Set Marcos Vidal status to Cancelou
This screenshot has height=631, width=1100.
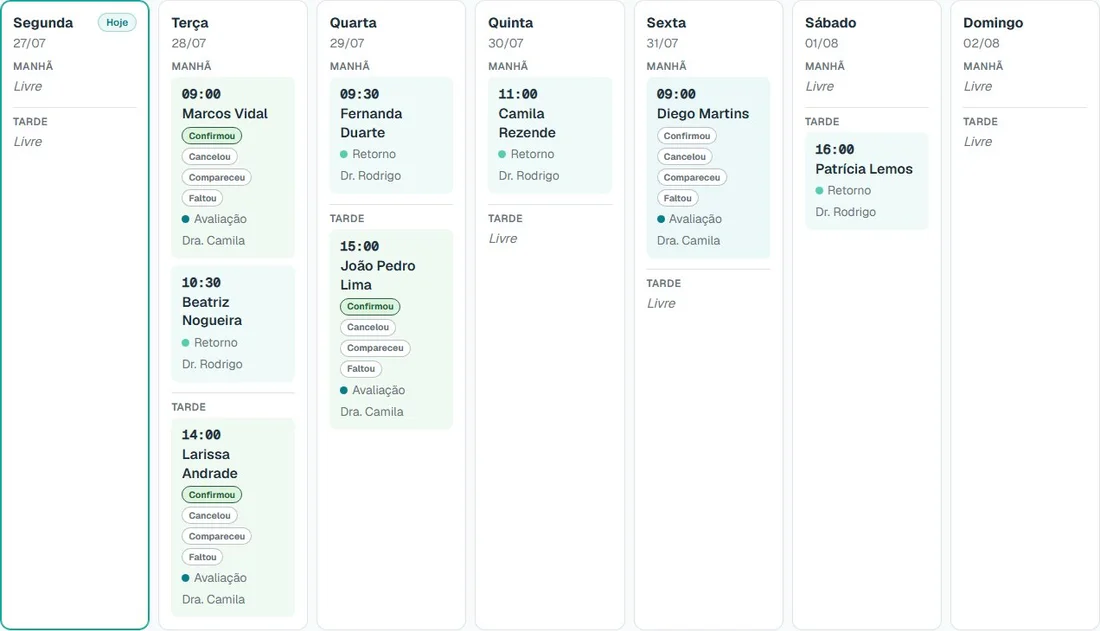click(209, 157)
